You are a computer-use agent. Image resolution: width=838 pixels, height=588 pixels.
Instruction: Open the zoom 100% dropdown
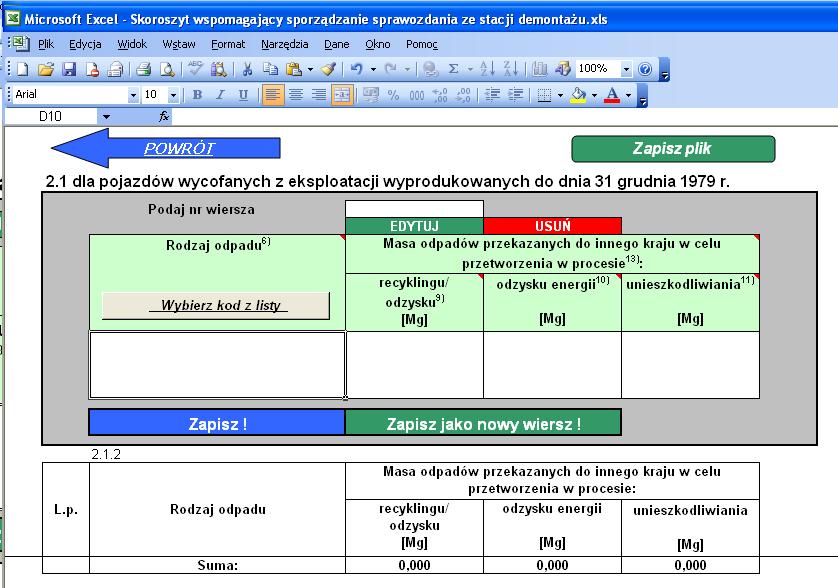626,69
